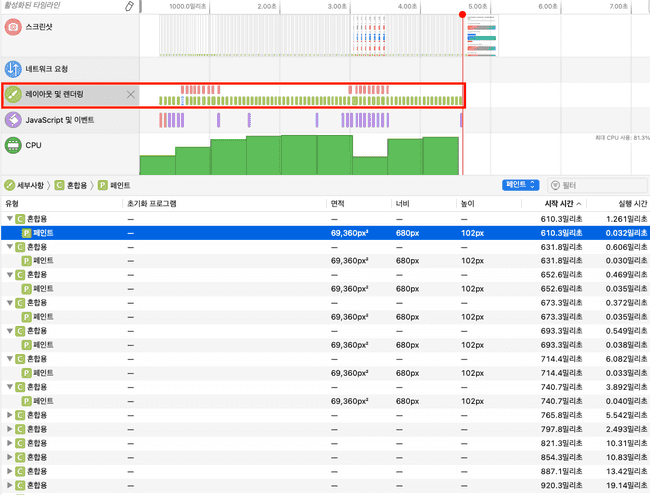Click the 면적 column header
The height and width of the screenshot is (495, 650).
tap(338, 203)
